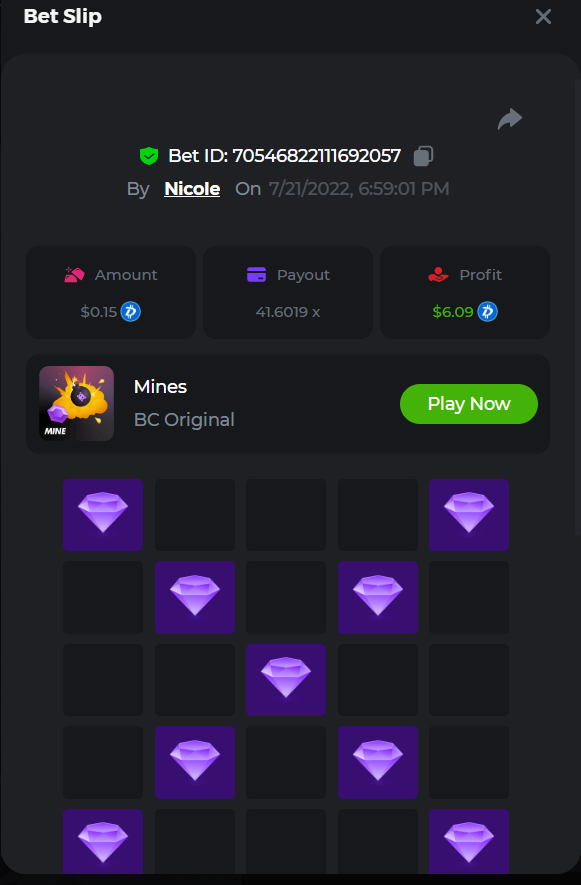Close the Bet Slip dialog
581x885 pixels.
pyautogui.click(x=543, y=16)
